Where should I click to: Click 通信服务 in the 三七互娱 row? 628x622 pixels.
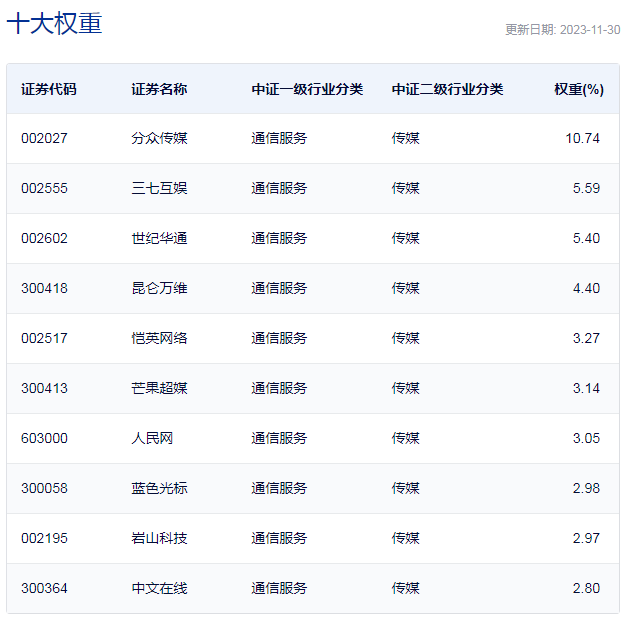click(x=279, y=188)
